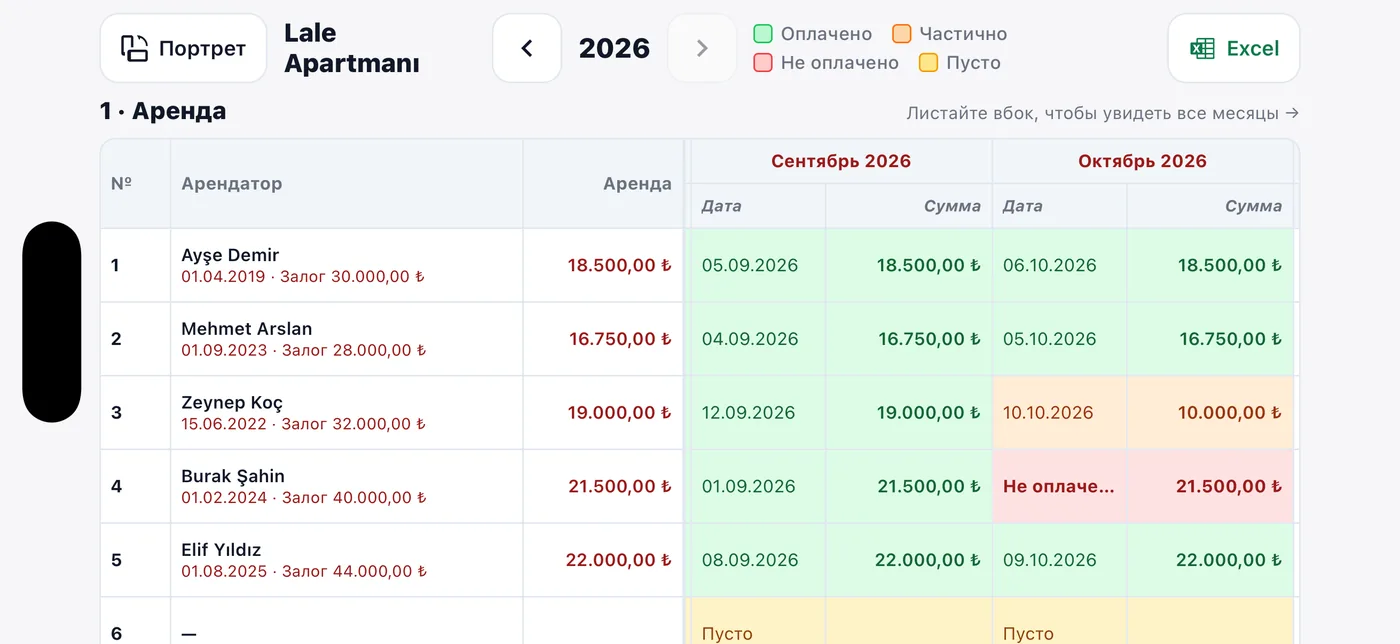Click the Не оплаче... unpaid cell for Burak Şahin
The height and width of the screenshot is (644, 1400).
[x=1060, y=487]
